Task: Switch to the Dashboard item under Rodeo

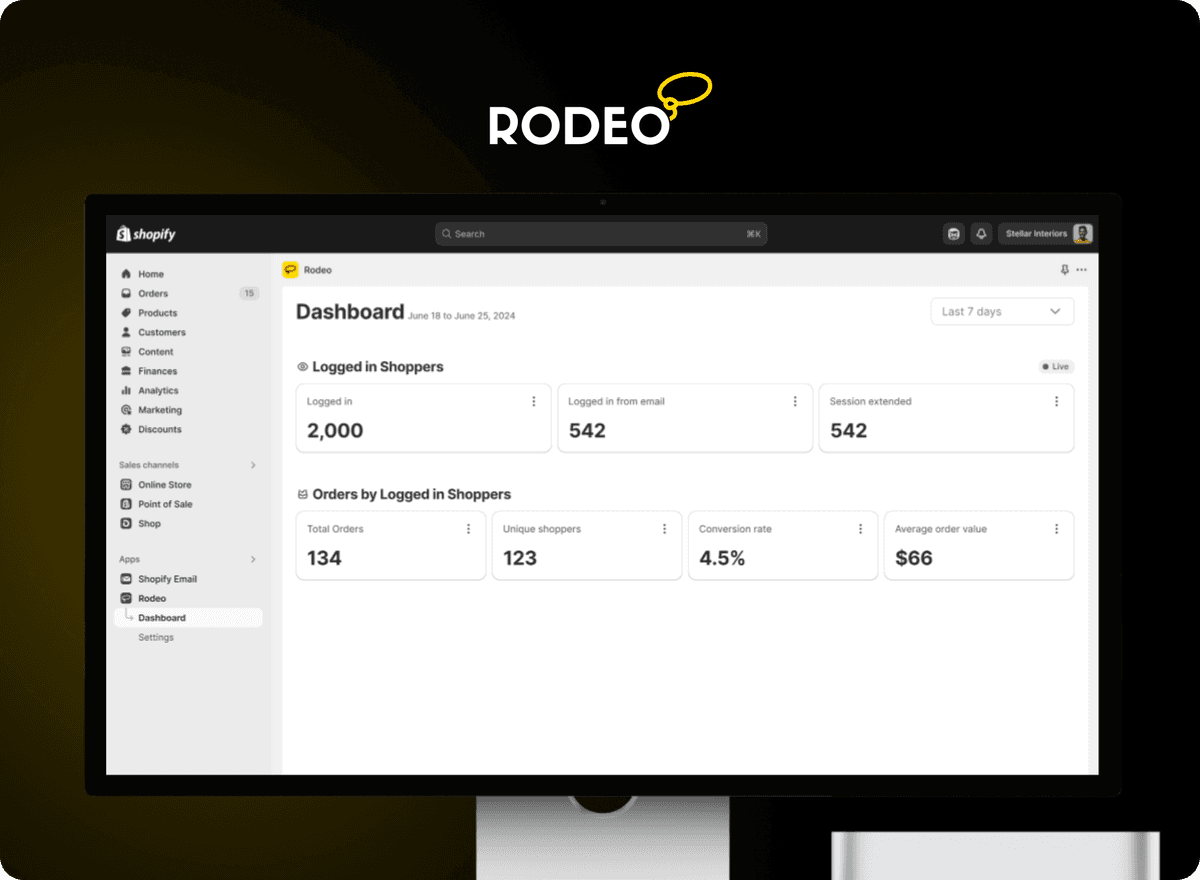Action: 164,617
